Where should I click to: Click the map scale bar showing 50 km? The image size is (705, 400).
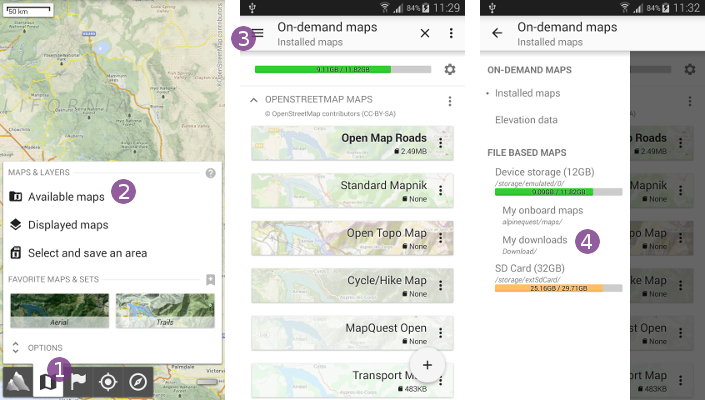(28, 10)
